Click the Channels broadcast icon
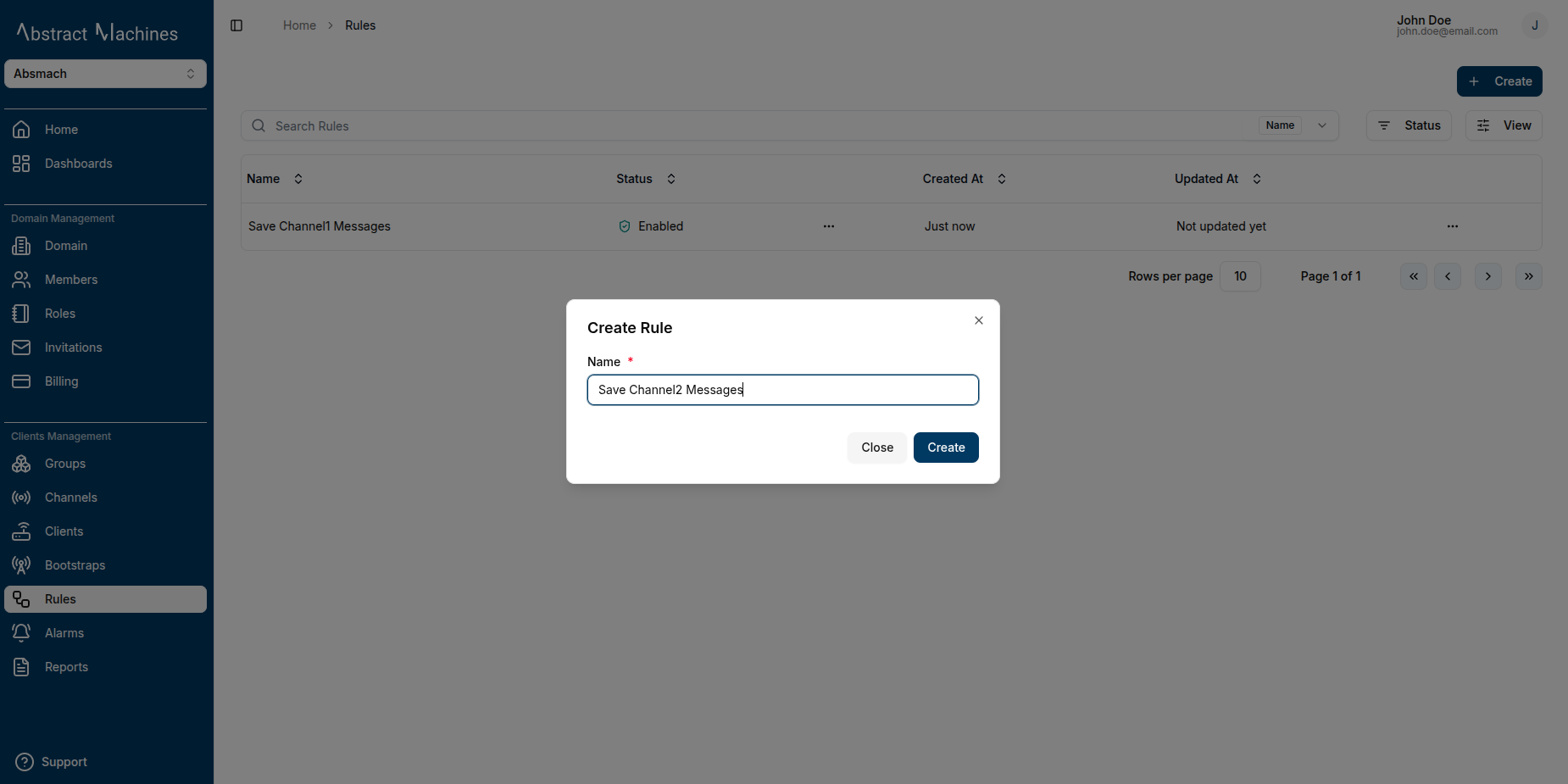The image size is (1568, 784). tap(21, 498)
